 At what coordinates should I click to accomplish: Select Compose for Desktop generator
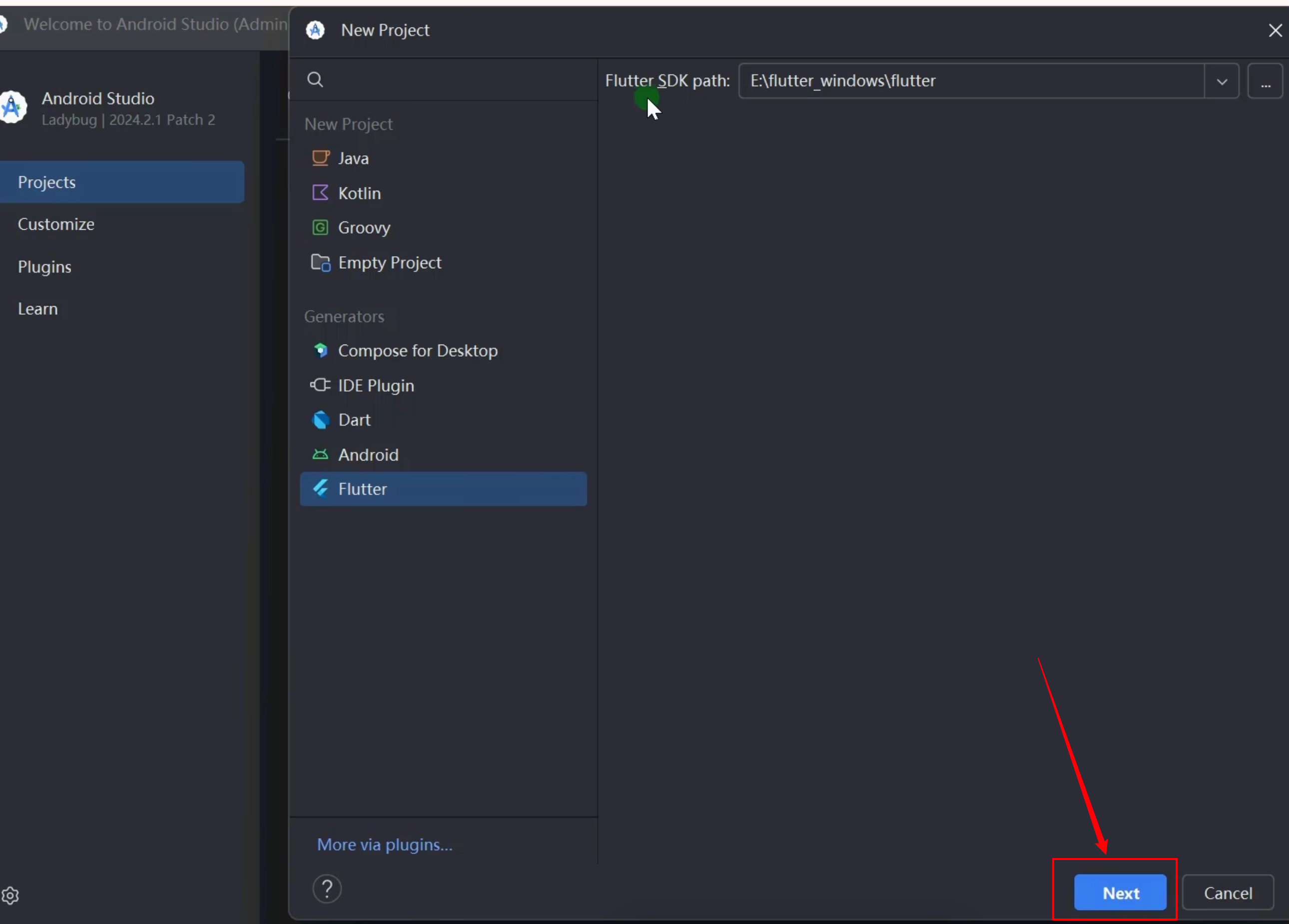(443, 350)
